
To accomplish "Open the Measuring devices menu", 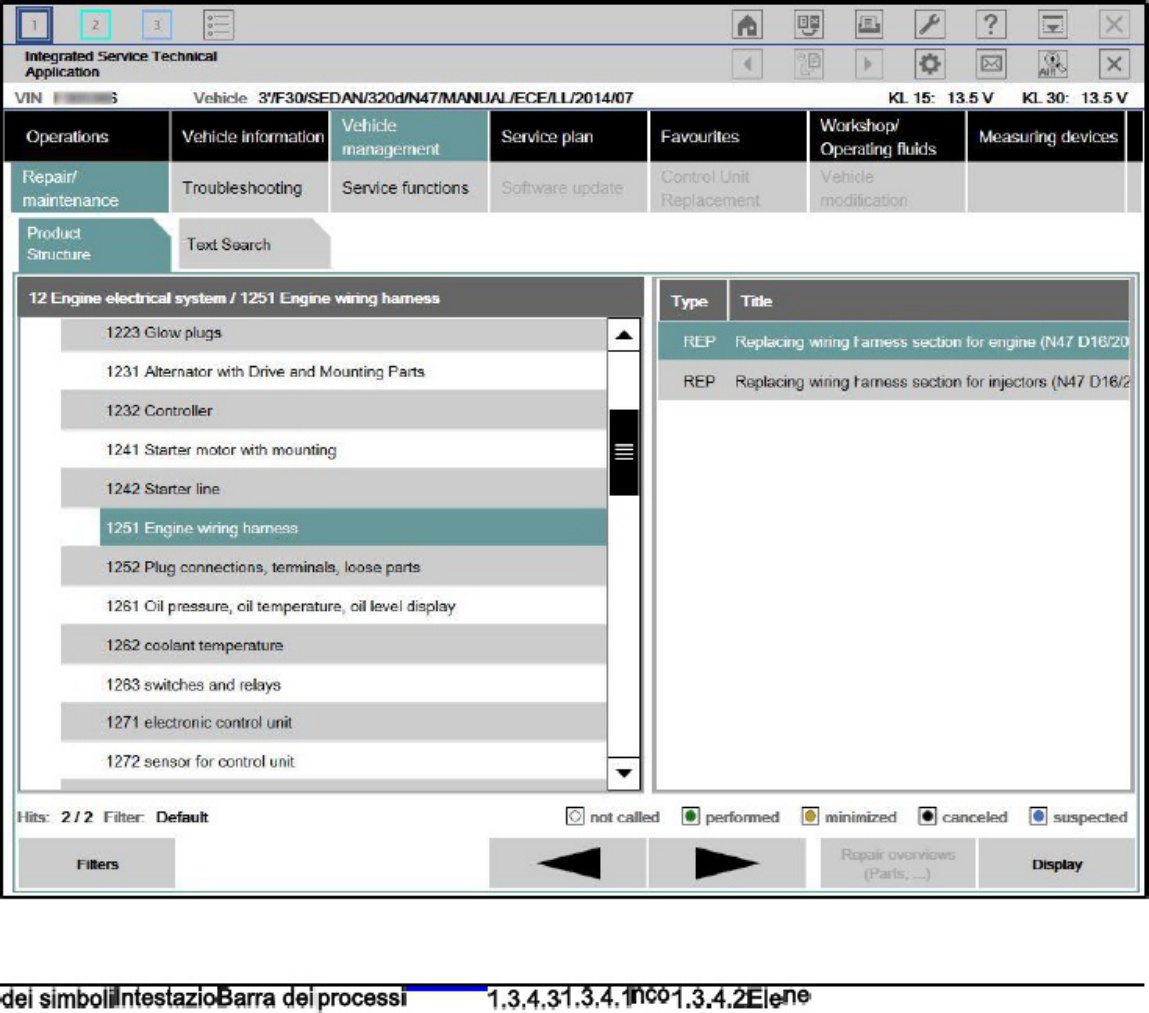I will [1046, 136].
